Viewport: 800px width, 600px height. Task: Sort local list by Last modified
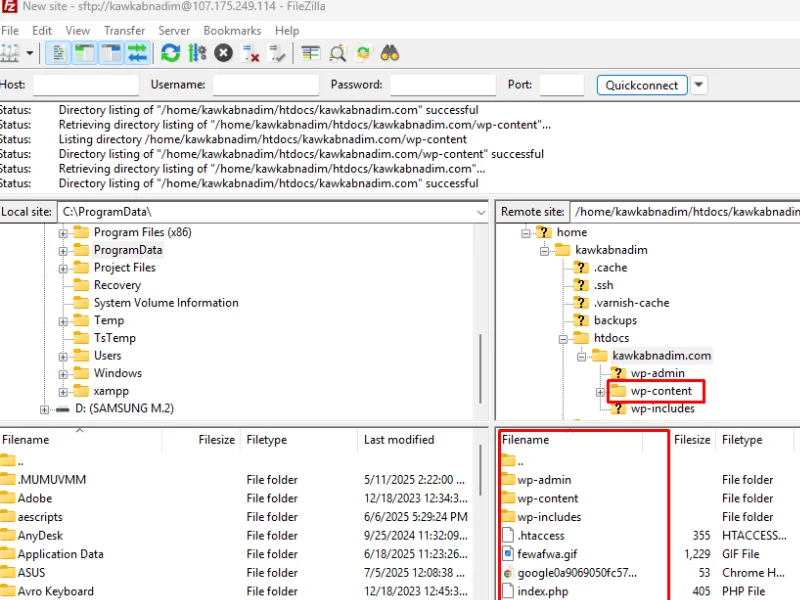pyautogui.click(x=399, y=440)
